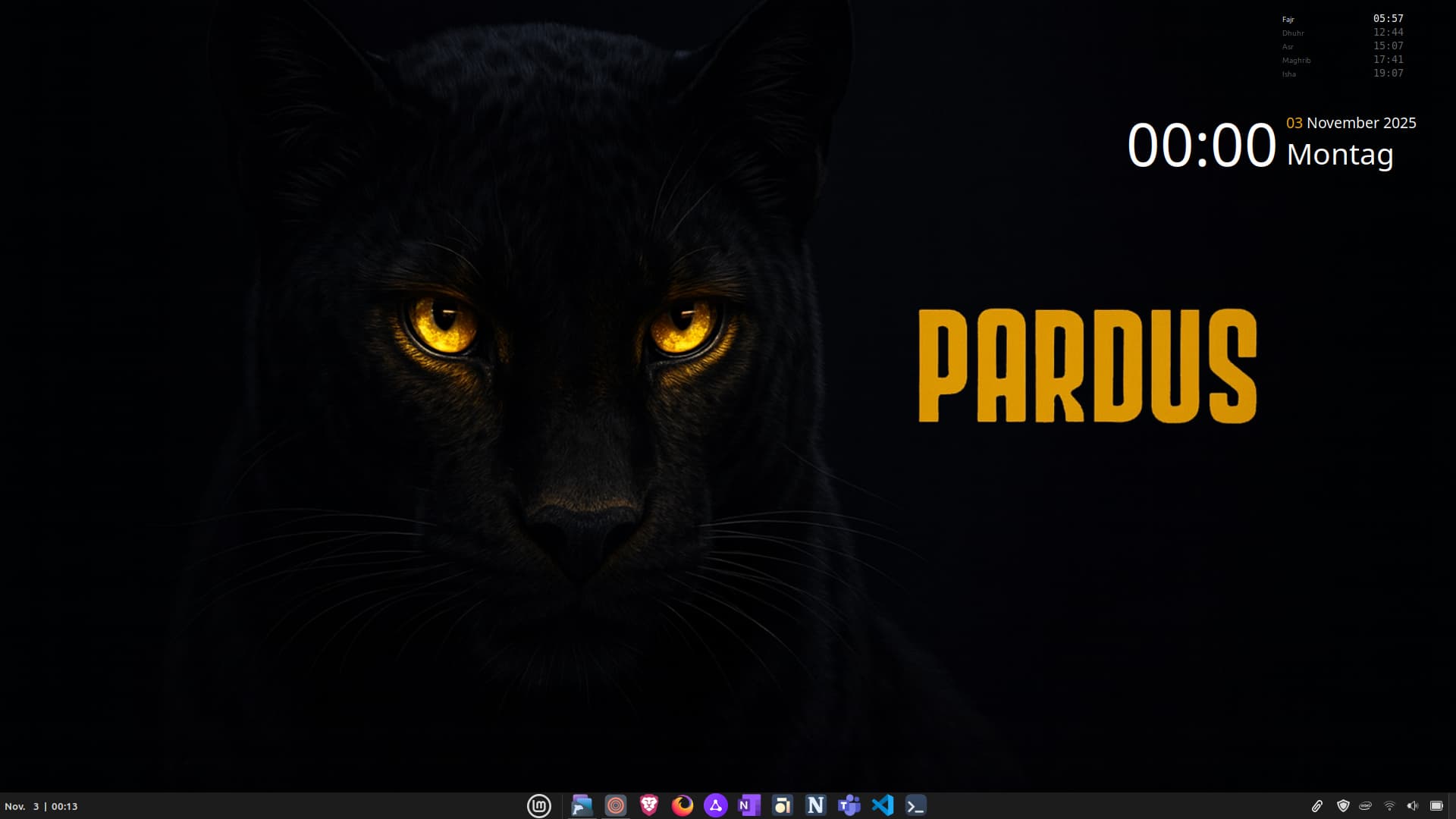Open the terminal emulator
The image size is (1456, 819).
[916, 805]
